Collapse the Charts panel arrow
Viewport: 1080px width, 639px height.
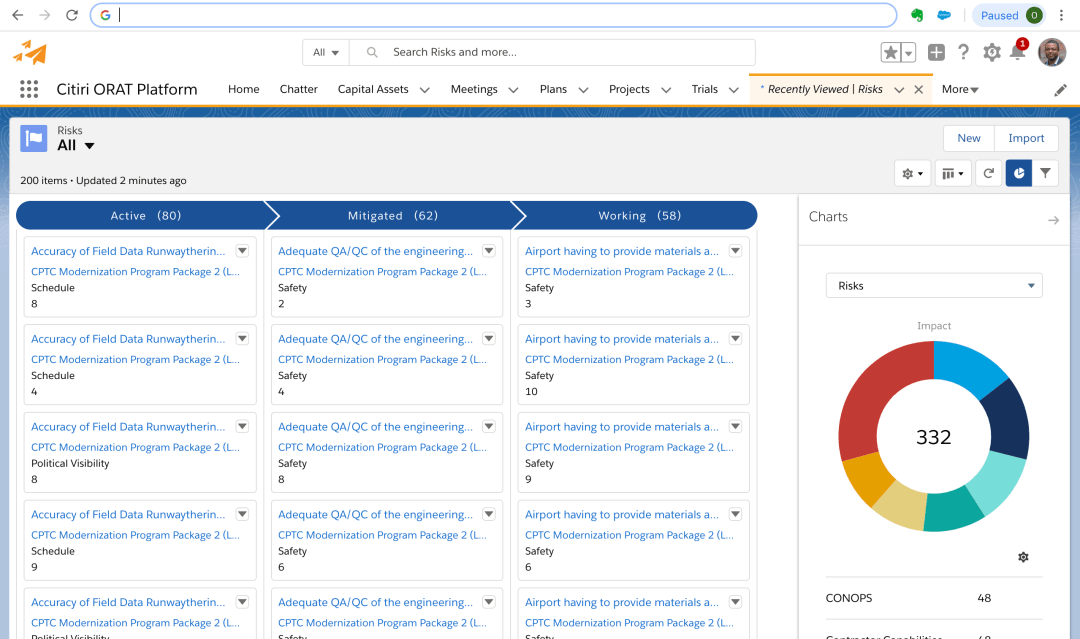tap(1053, 220)
